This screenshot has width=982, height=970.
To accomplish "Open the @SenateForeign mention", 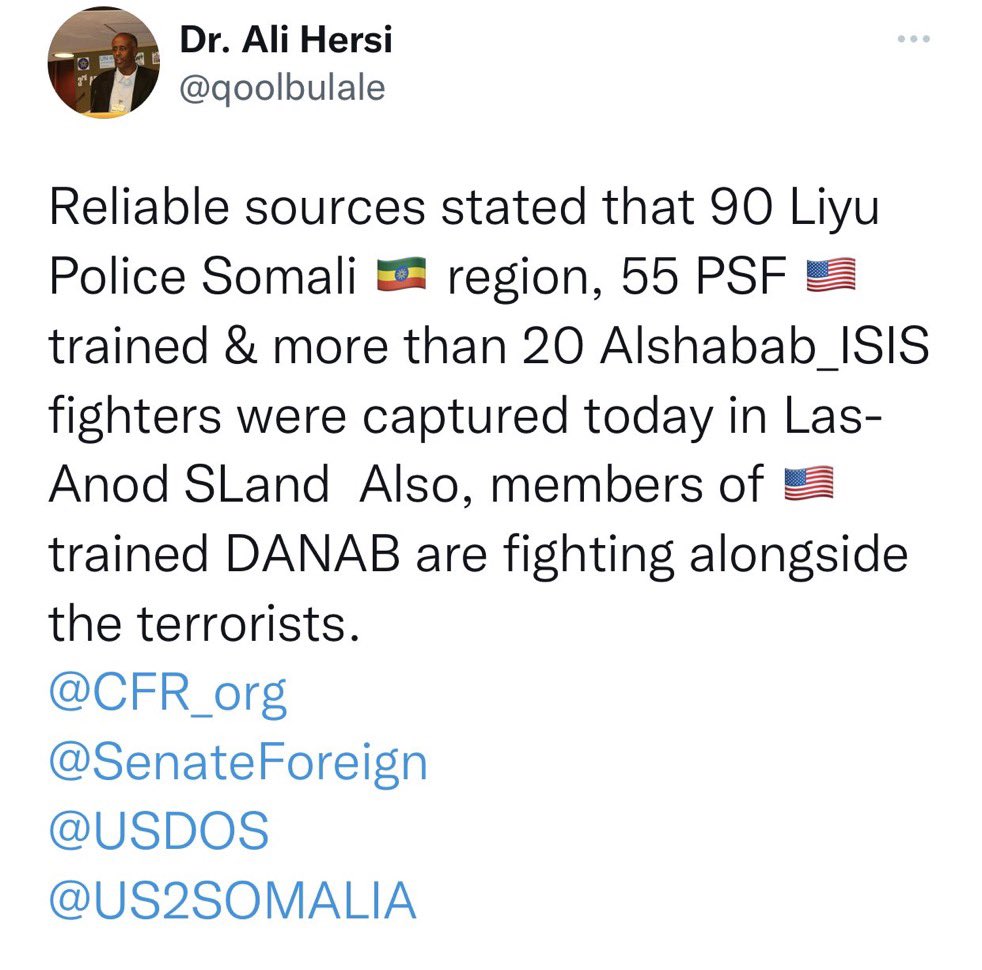I will pyautogui.click(x=238, y=763).
